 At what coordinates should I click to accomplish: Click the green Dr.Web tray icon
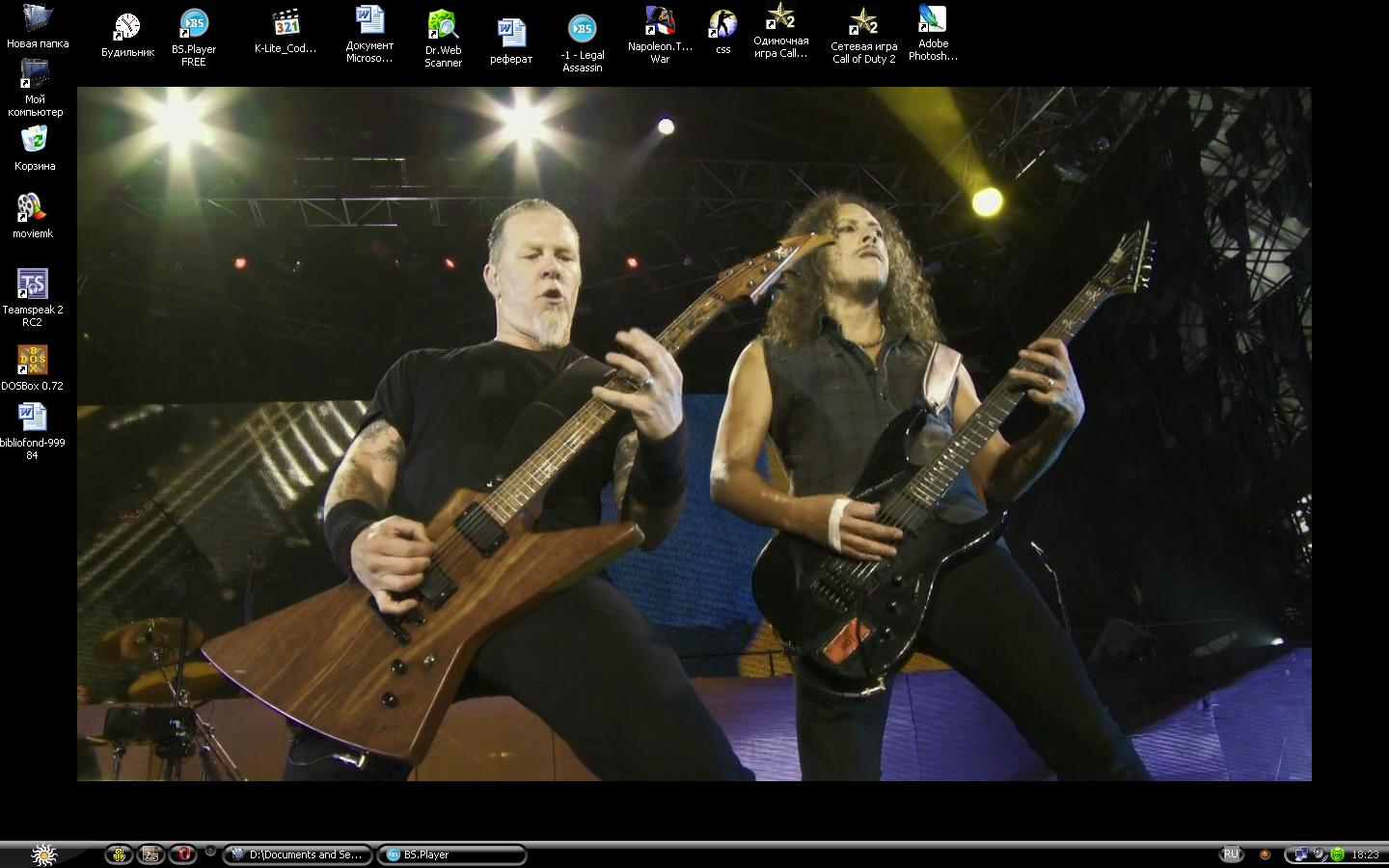[x=1337, y=854]
